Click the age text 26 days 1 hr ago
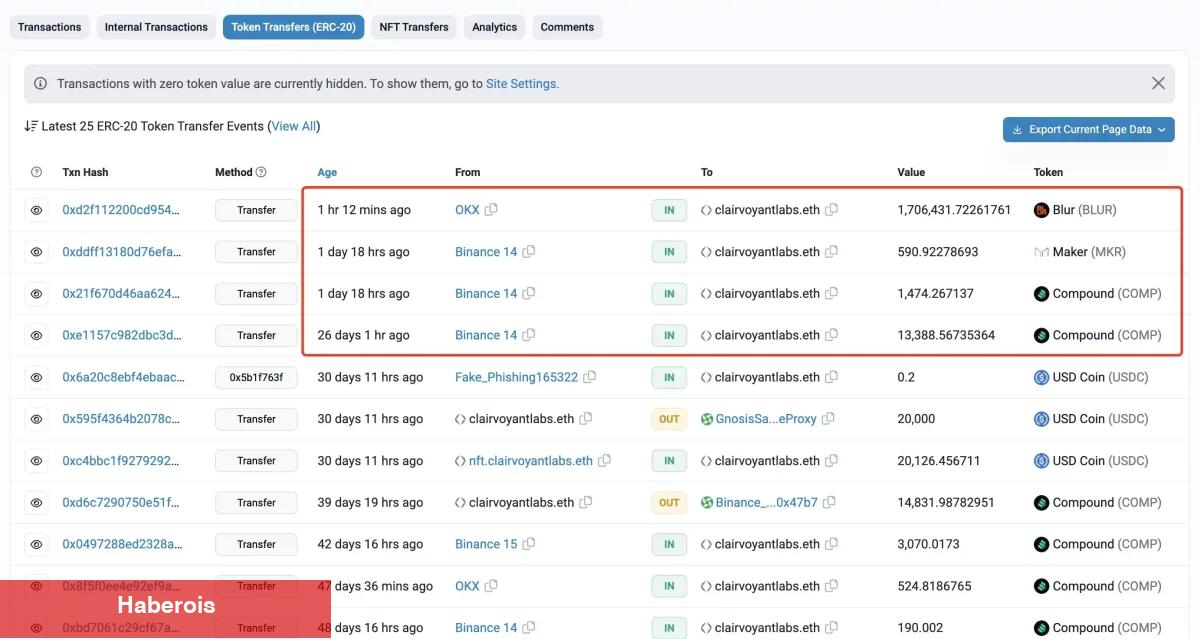 click(x=364, y=335)
